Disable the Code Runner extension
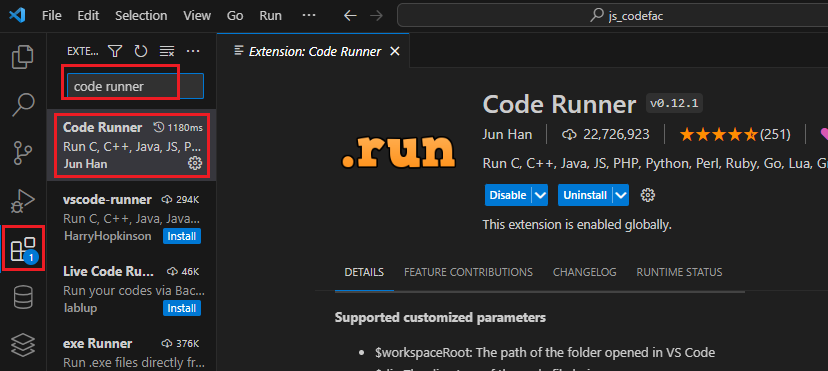Viewport: 828px width, 371px height. pos(507,195)
